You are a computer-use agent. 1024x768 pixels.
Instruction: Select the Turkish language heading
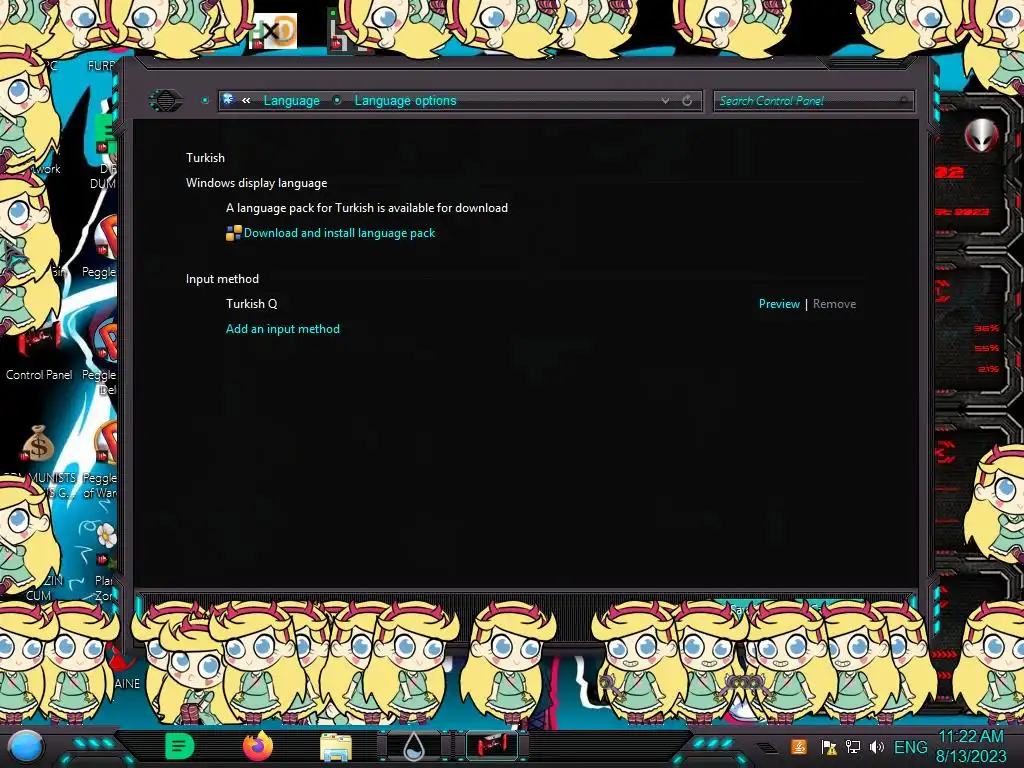tap(205, 158)
